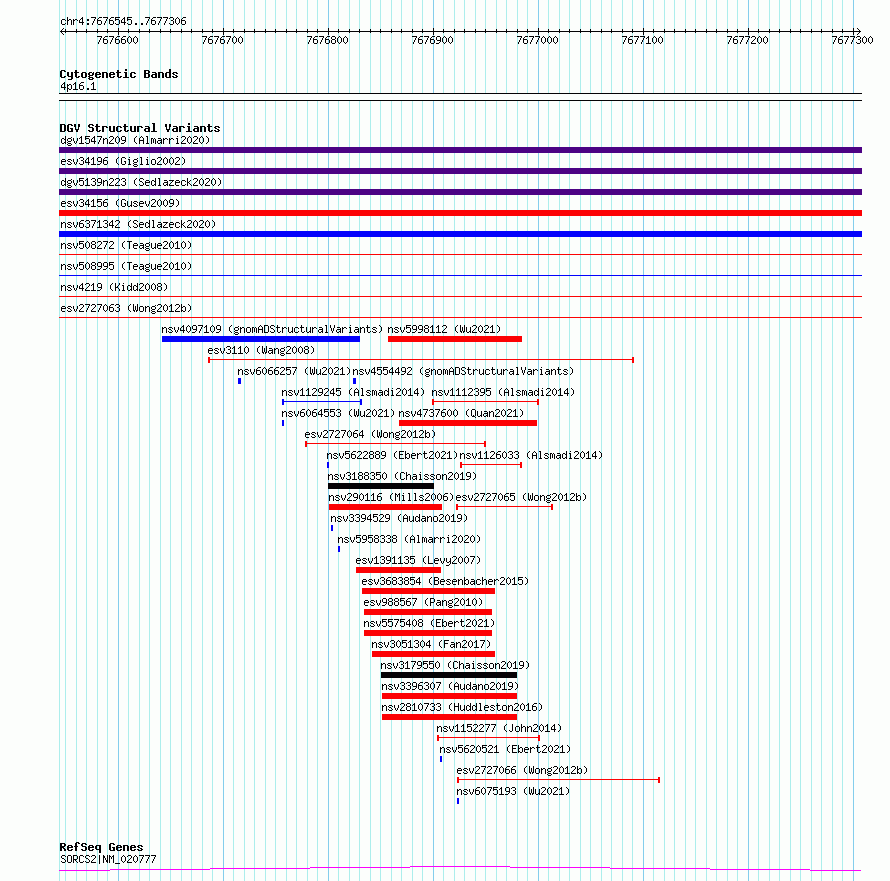Open nsv1112395 (Alsmadi2014) variant

503,392
